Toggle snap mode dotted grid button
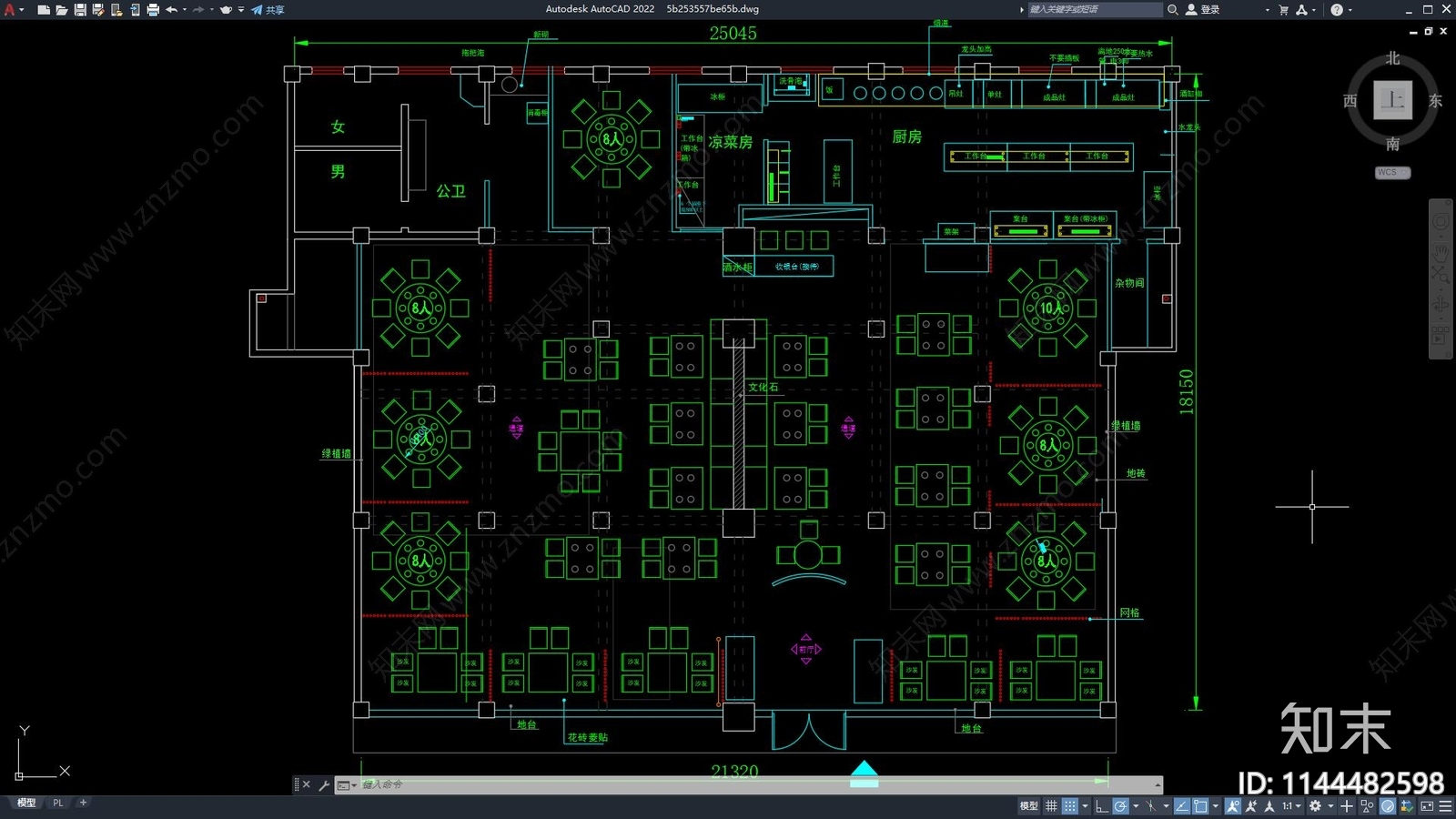The height and width of the screenshot is (819, 1456). [1070, 806]
